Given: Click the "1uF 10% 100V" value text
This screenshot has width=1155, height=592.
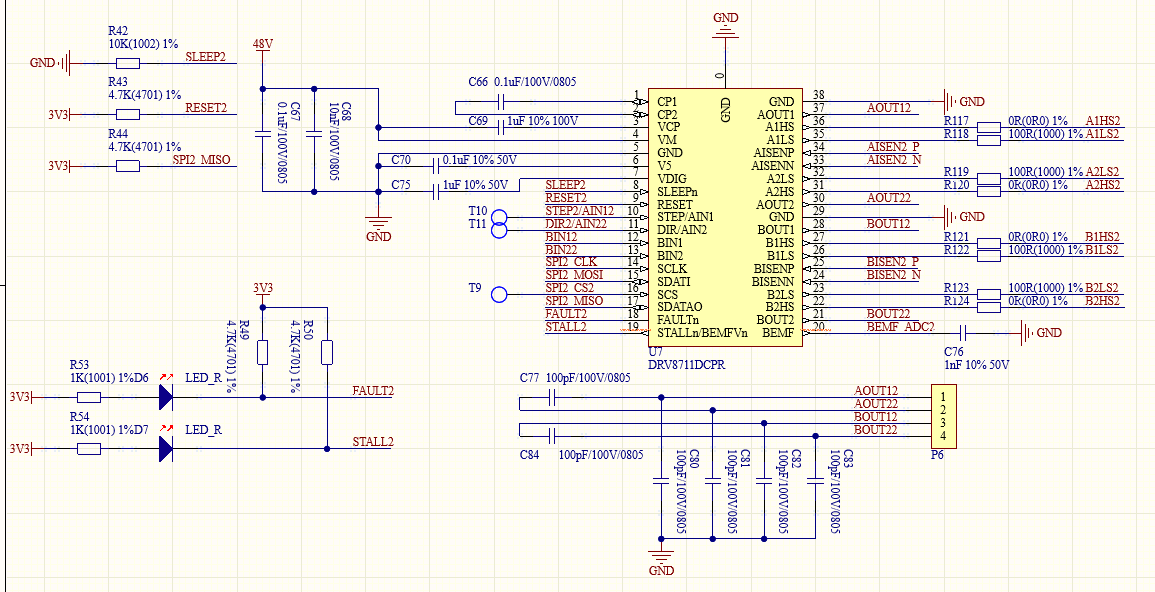Looking at the screenshot, I should (542, 121).
